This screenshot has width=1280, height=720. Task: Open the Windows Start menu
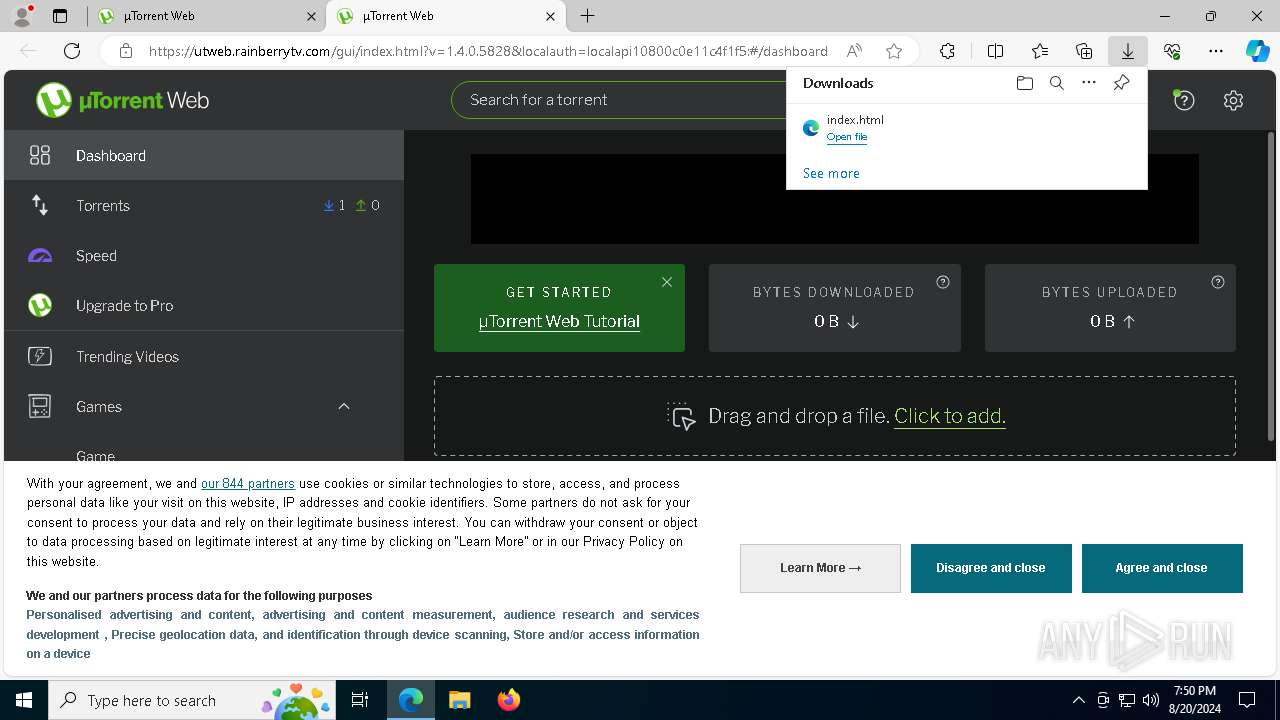24,700
